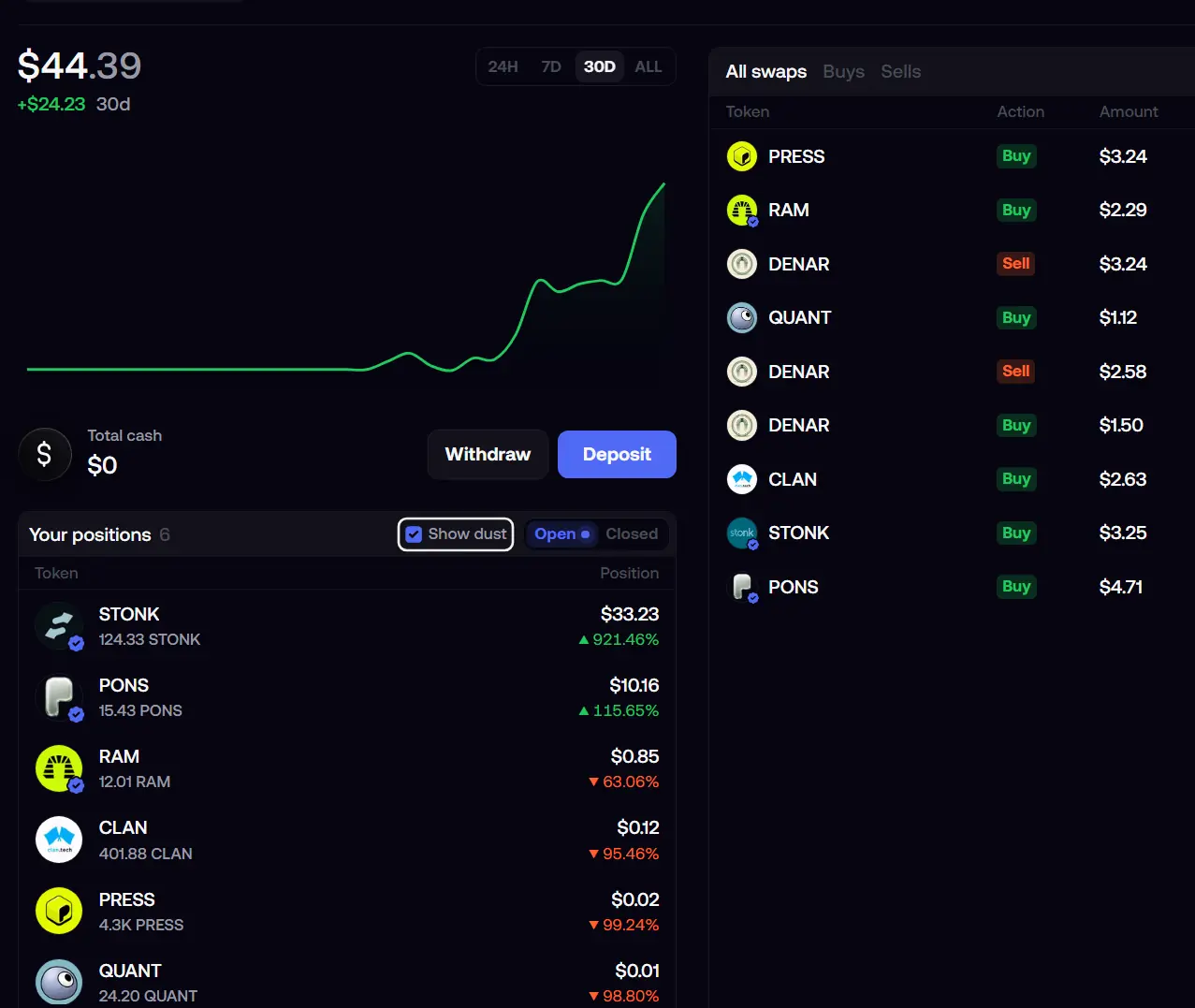Click the 95.46% loss on CLAN

click(x=623, y=854)
